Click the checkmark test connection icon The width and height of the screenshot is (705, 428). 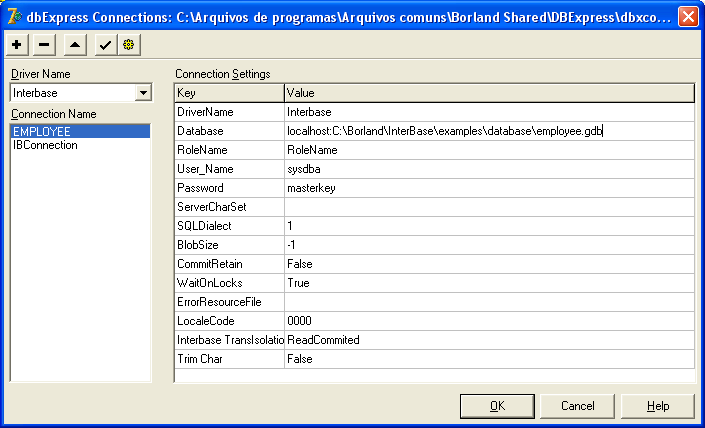coord(105,45)
